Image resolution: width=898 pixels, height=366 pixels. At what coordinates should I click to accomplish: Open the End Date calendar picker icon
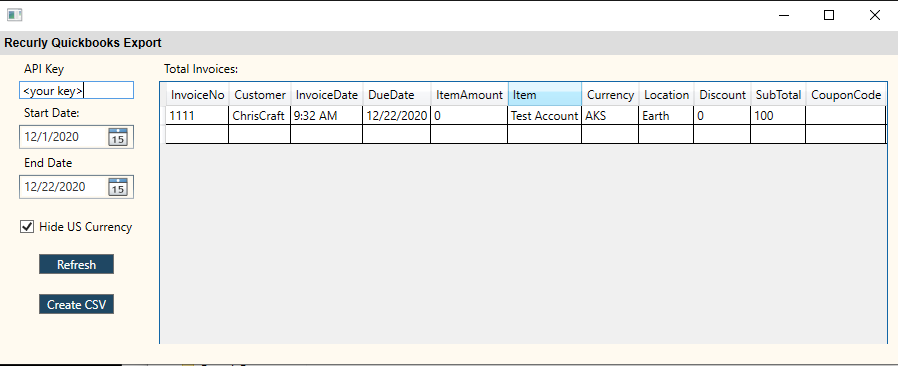(x=118, y=187)
